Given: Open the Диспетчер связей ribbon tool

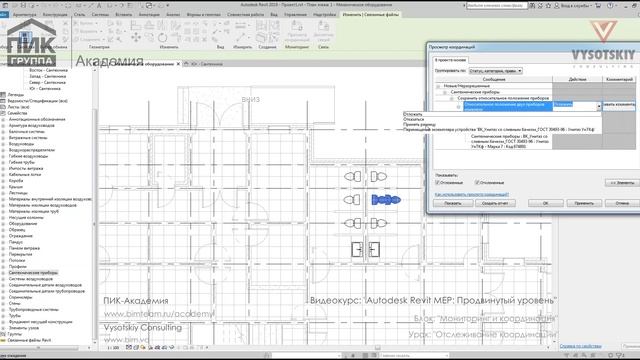Looking at the screenshot, I should [x=323, y=31].
